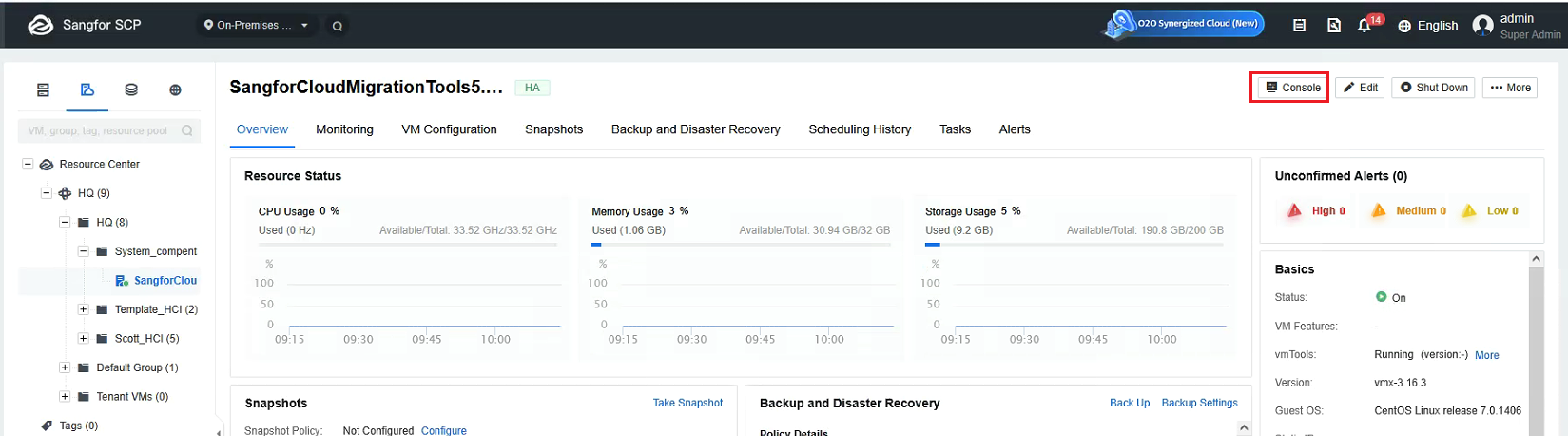Click the Basics panel scrollbar up arrow
Image resolution: width=1568 pixels, height=436 pixels.
1537,259
